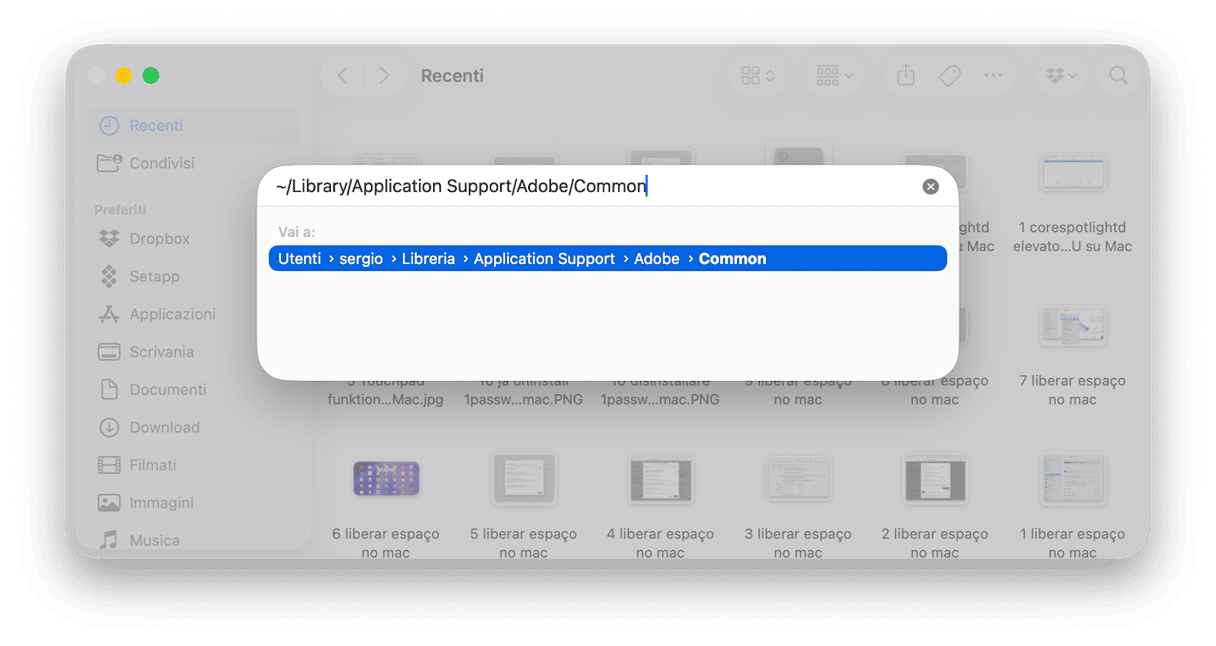Select file 5 liberar espaço no mac
The height and width of the screenshot is (646, 1216).
click(x=524, y=479)
